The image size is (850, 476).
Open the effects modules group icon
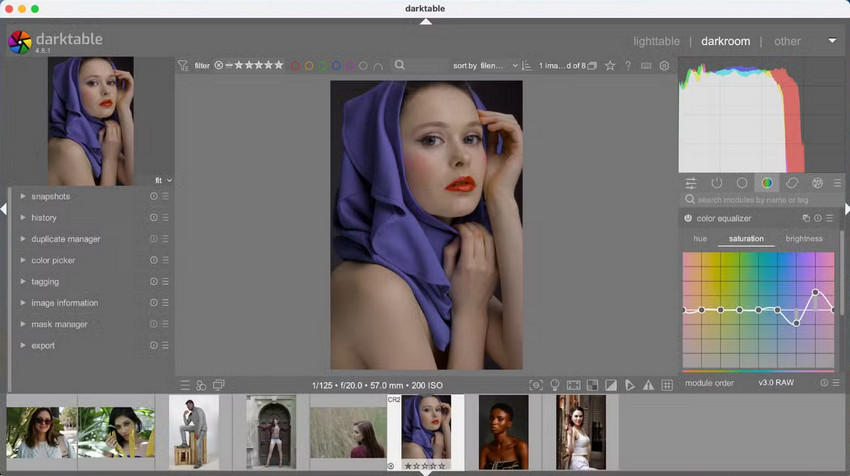[x=817, y=183]
